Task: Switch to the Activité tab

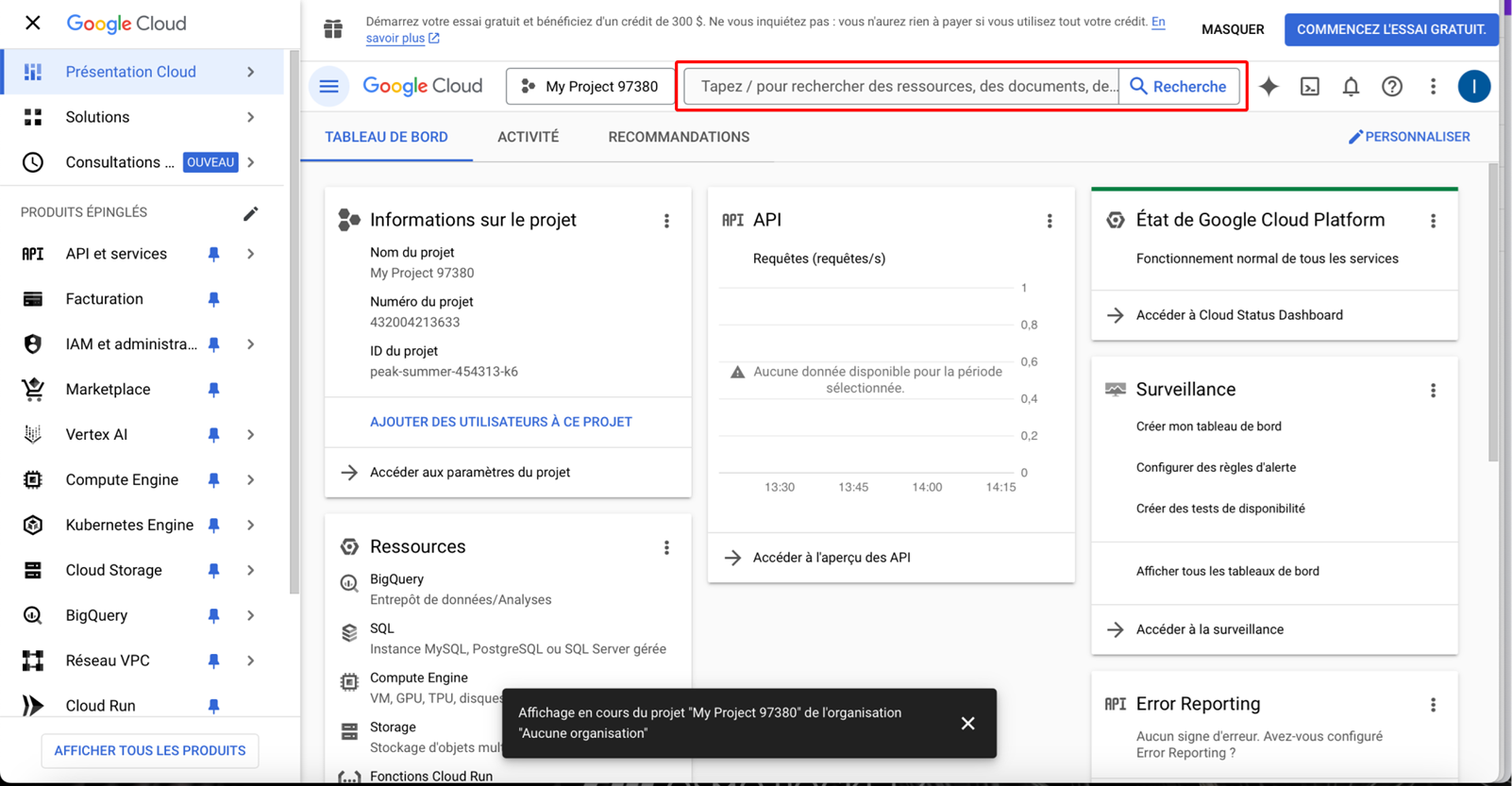Action: [528, 137]
